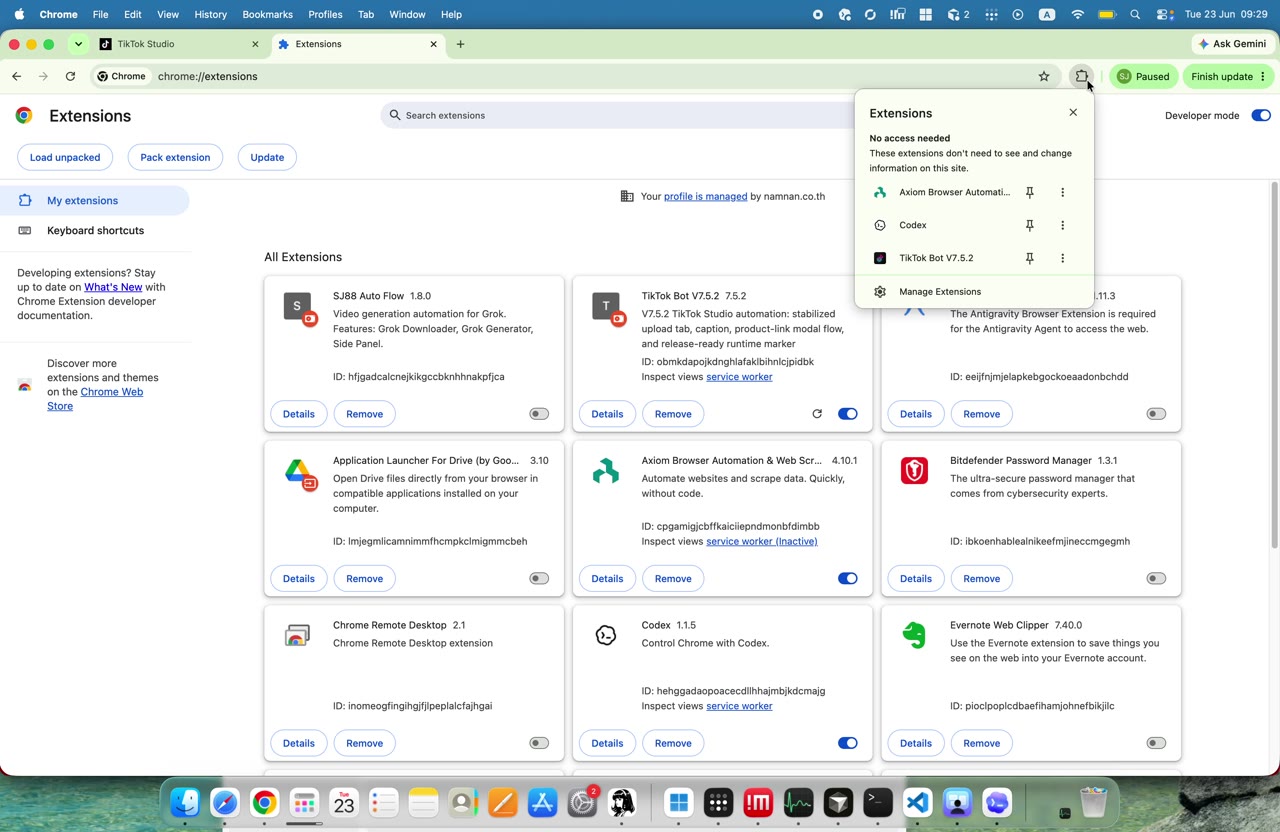The image size is (1280, 832).
Task: Open Visual Studio Code from the Dock
Action: click(918, 802)
